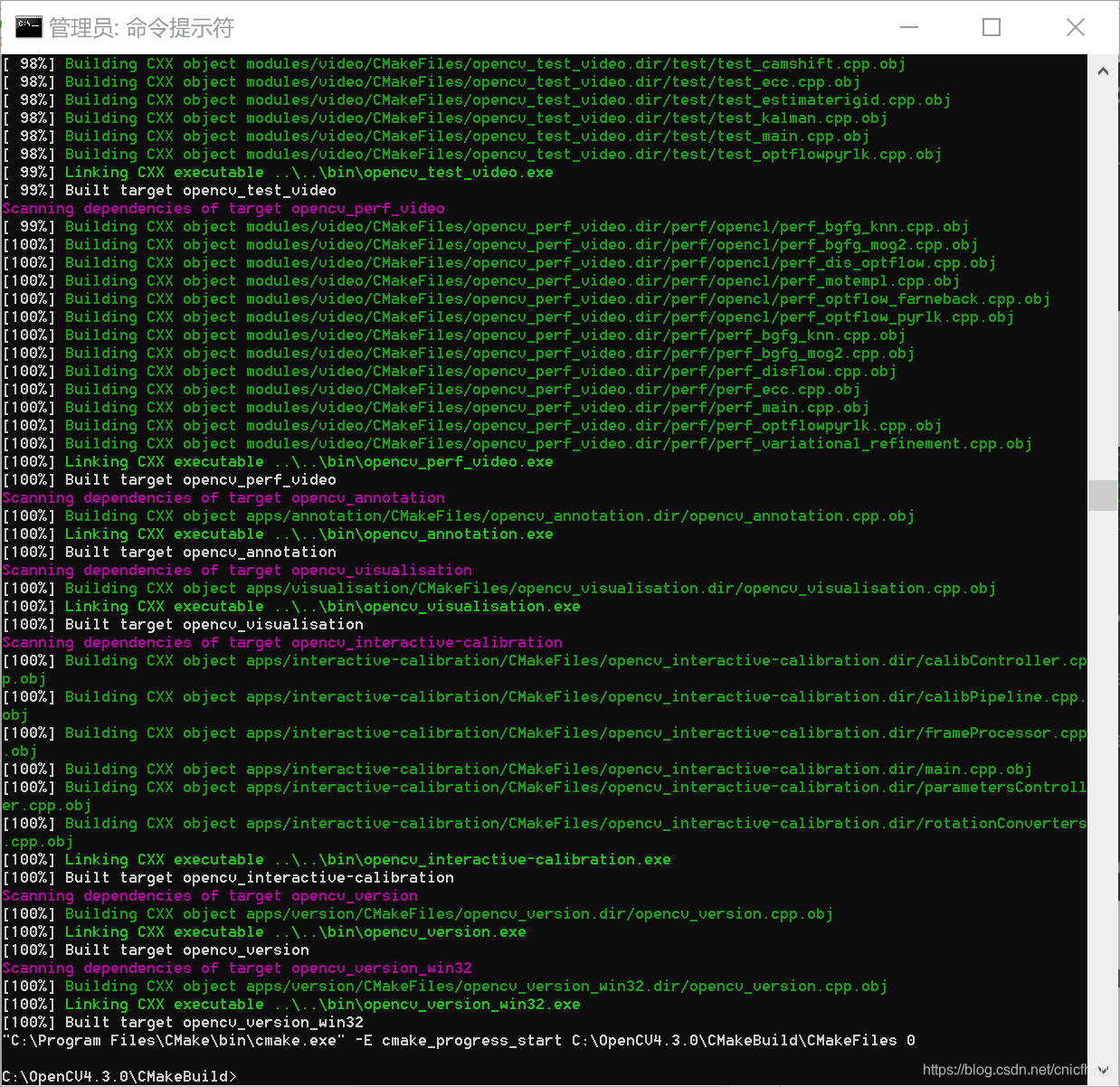Click the line building perf_optflow_farneback.cpp.obj
This screenshot has width=1120, height=1087.
(x=527, y=299)
